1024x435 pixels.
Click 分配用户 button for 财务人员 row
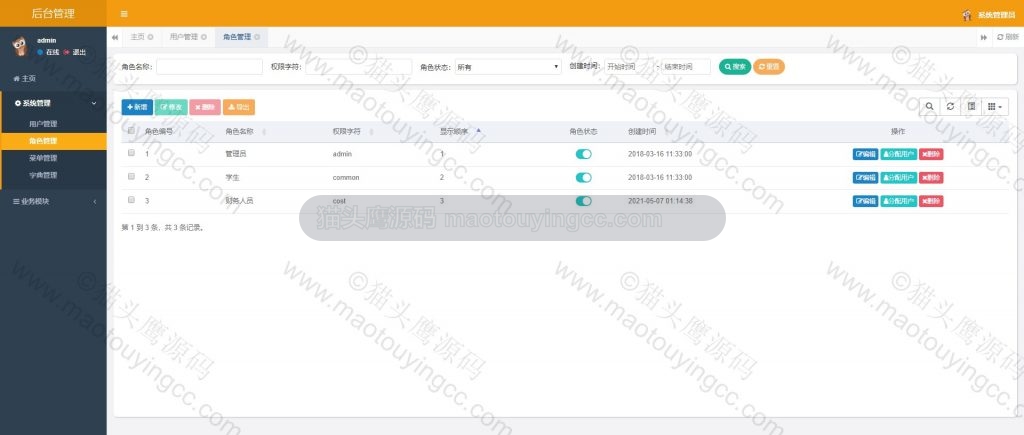[899, 201]
